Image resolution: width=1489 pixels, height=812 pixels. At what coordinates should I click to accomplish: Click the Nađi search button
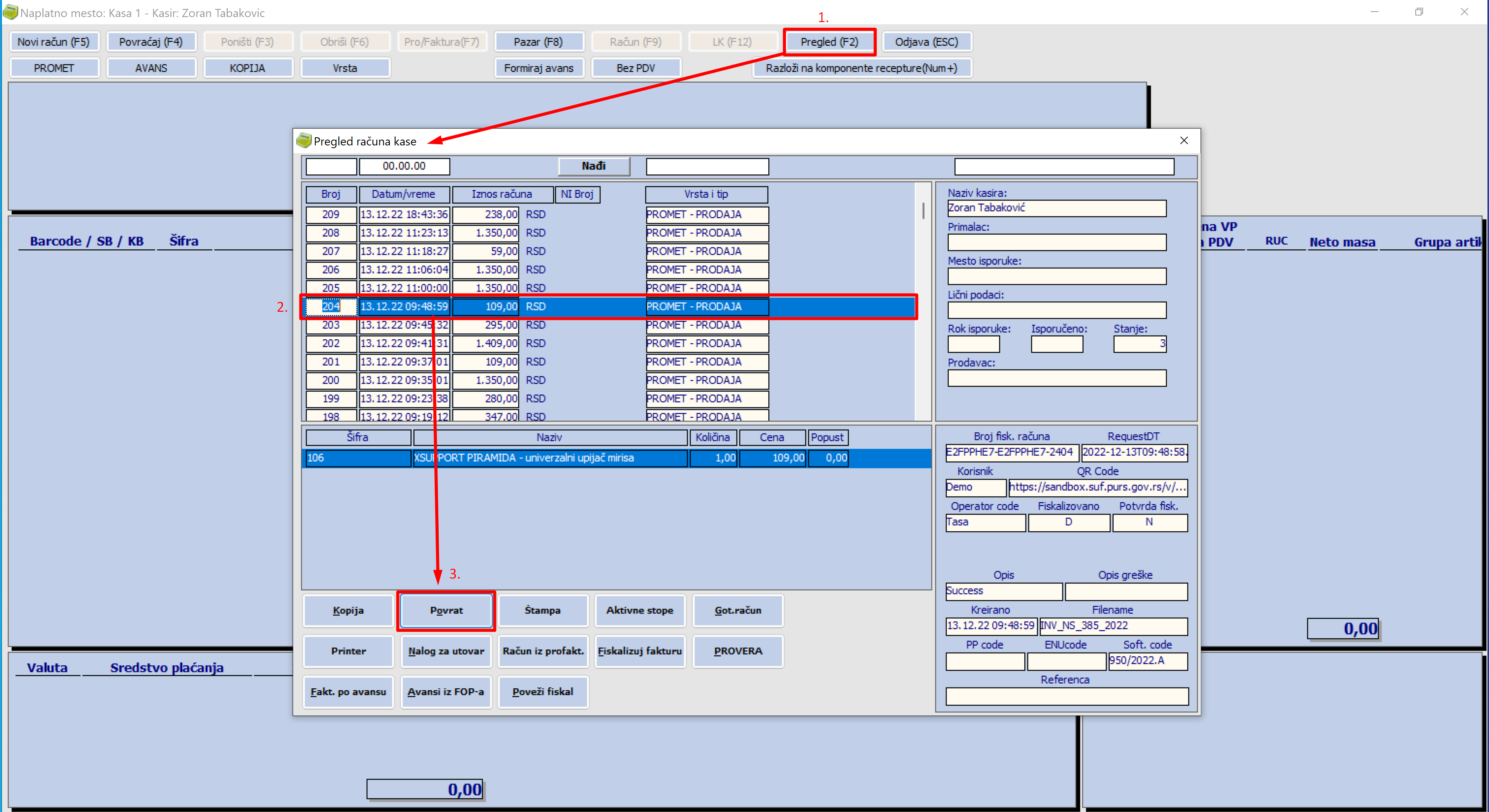[x=594, y=166]
